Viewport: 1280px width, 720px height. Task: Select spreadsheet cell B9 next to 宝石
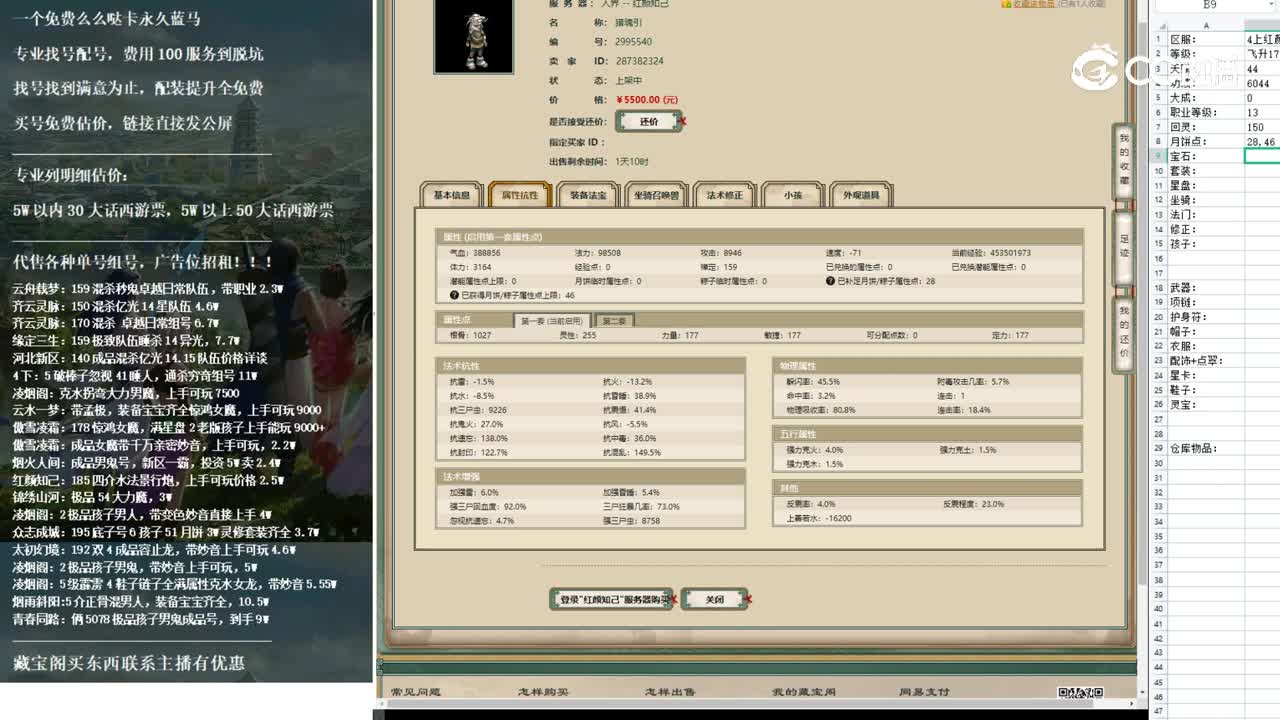(x=1262, y=156)
